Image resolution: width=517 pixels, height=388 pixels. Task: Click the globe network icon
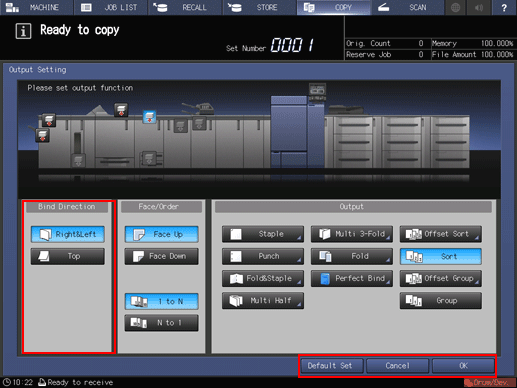point(455,7)
